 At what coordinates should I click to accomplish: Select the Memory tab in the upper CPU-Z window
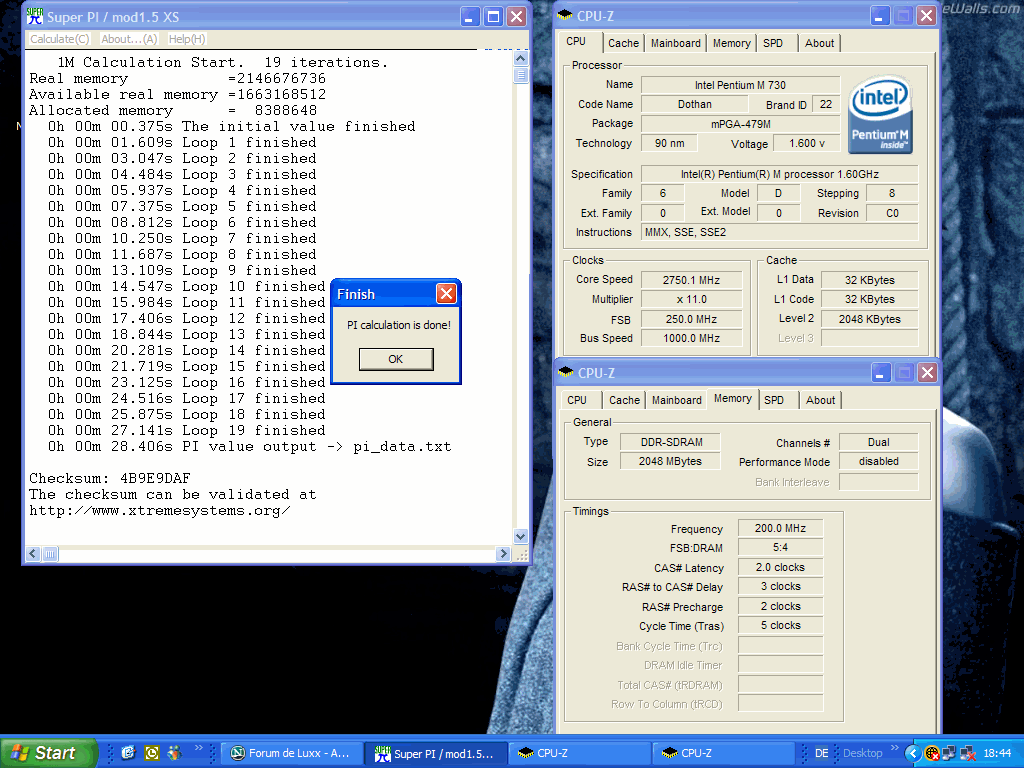(x=731, y=43)
